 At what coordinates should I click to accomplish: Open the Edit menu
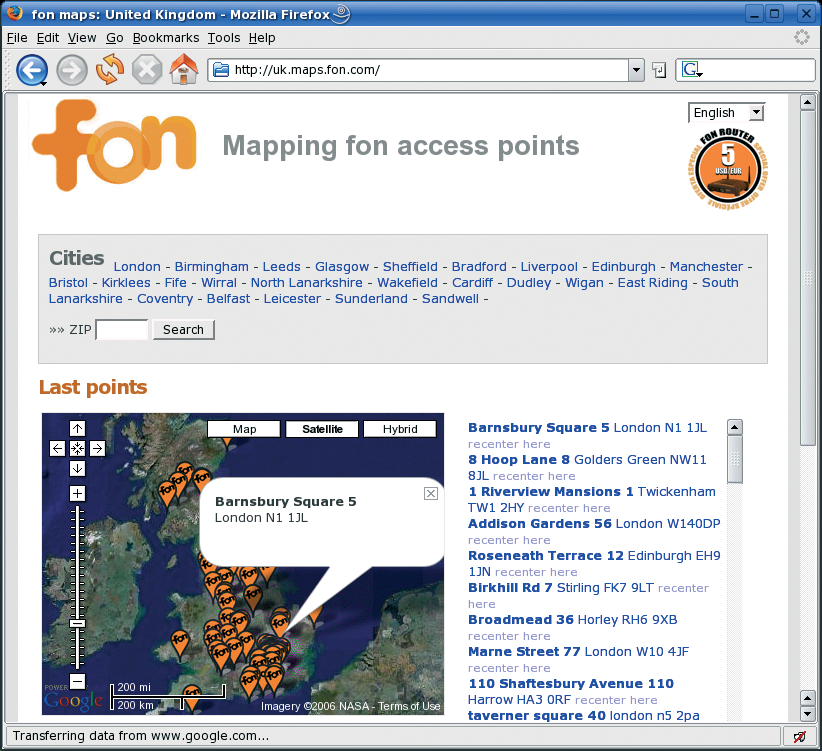point(48,38)
